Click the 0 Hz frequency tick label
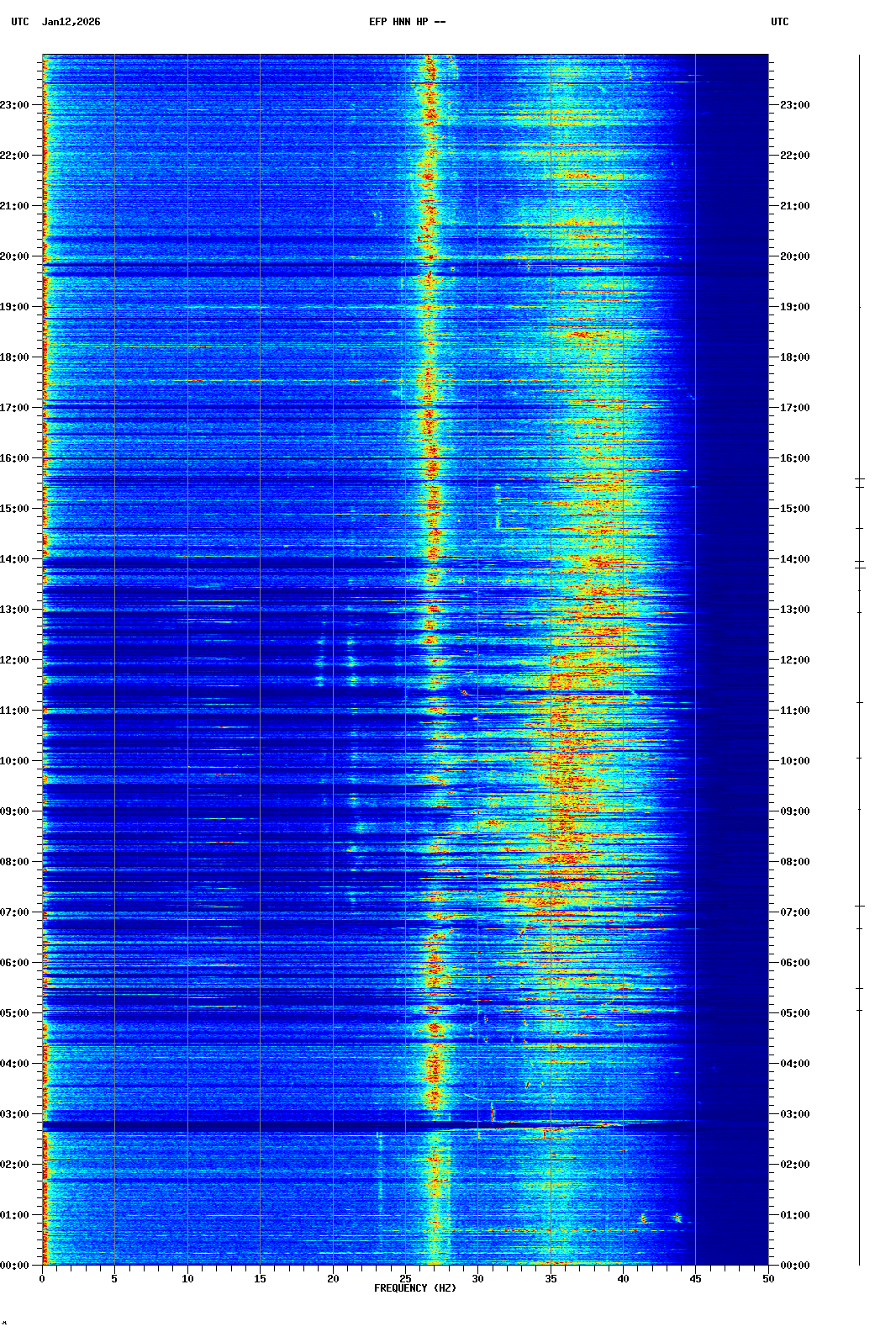 42,1279
